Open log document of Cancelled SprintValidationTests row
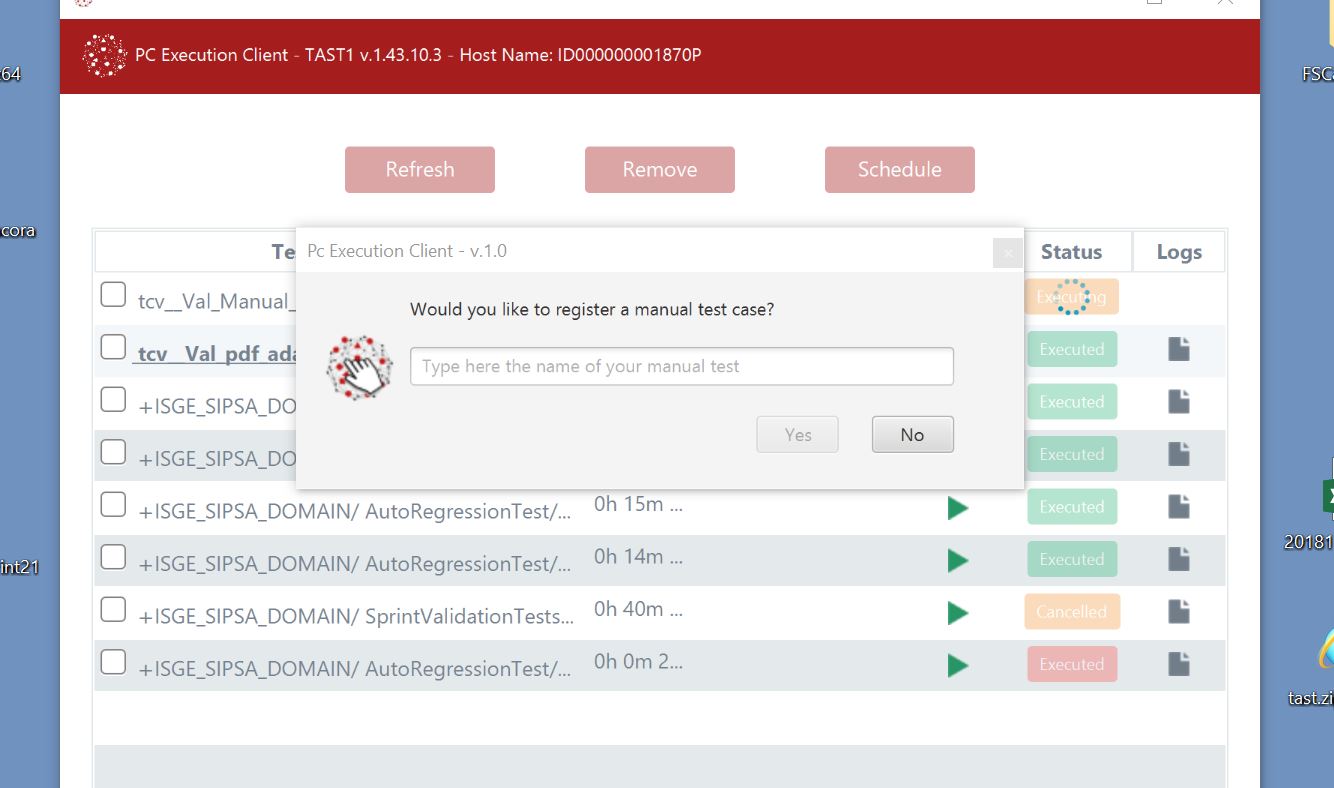The height and width of the screenshot is (788, 1334). [1179, 611]
